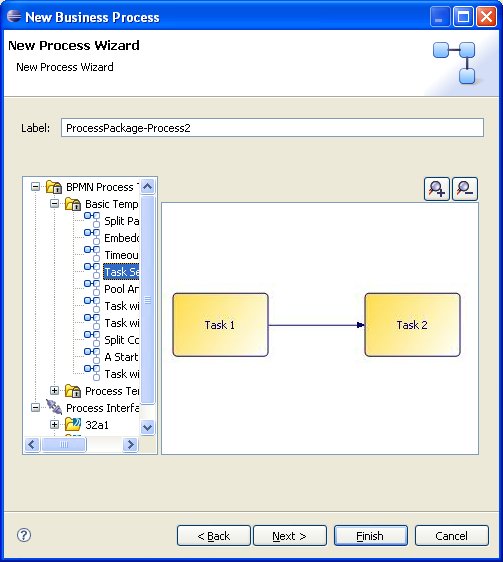Select the A Start template row

122,357
